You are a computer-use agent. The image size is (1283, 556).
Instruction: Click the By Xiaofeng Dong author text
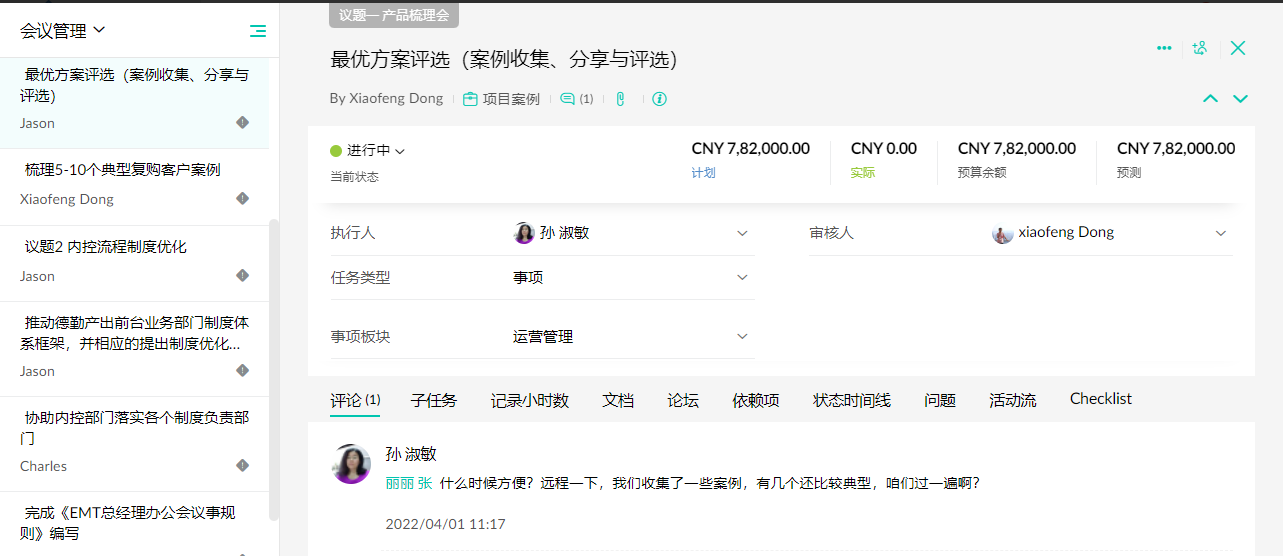point(386,99)
